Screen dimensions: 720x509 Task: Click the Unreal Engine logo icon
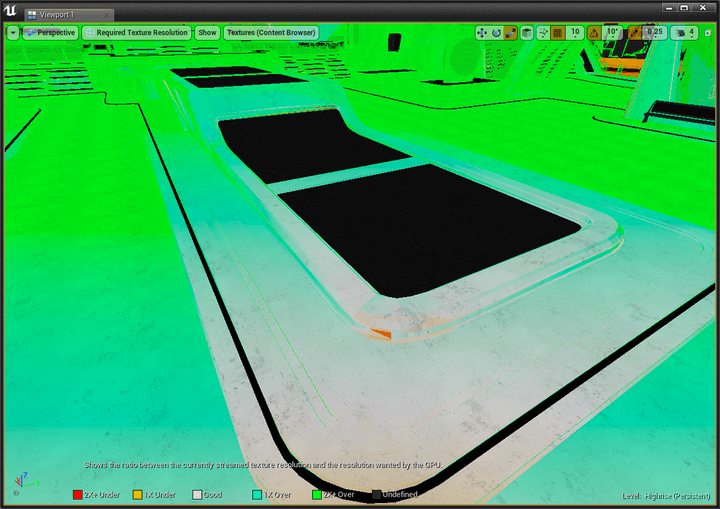[10, 10]
